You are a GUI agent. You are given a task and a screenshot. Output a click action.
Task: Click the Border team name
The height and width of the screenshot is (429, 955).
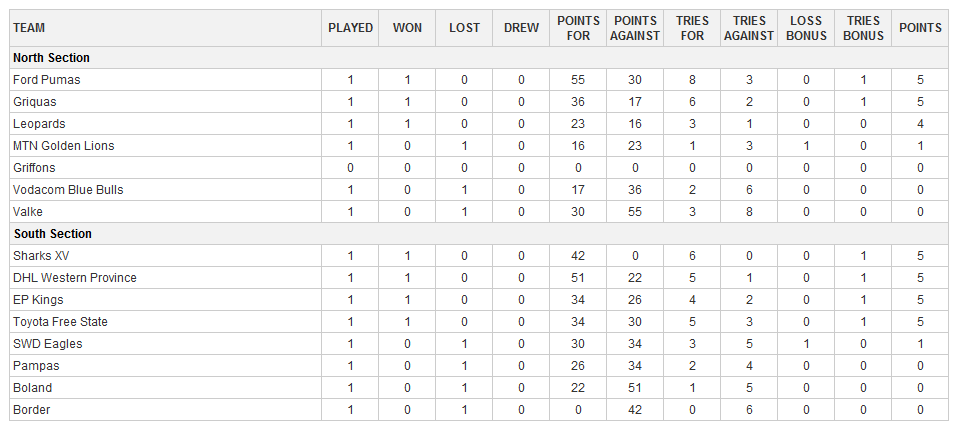31,410
